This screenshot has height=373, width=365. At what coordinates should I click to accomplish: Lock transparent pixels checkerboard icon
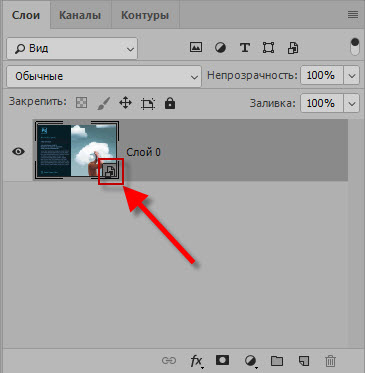(x=82, y=103)
